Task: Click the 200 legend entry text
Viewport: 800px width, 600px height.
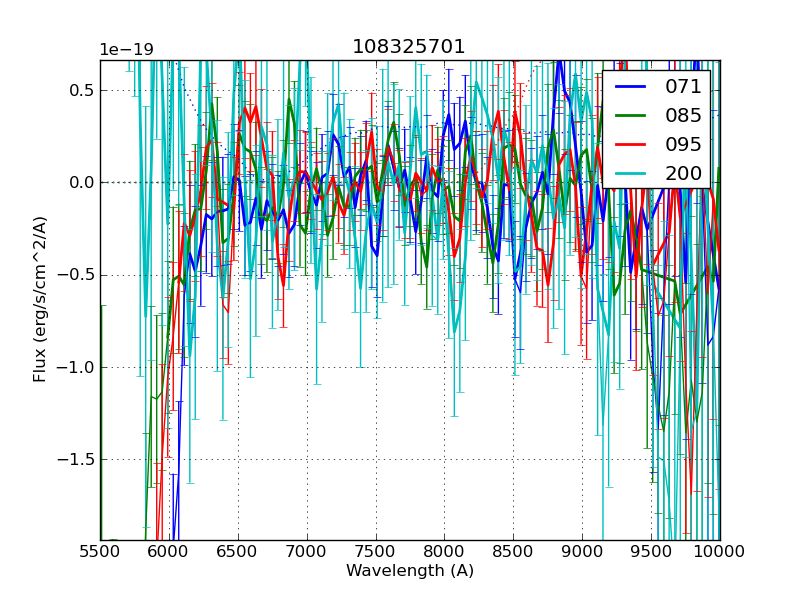Action: pyautogui.click(x=683, y=174)
